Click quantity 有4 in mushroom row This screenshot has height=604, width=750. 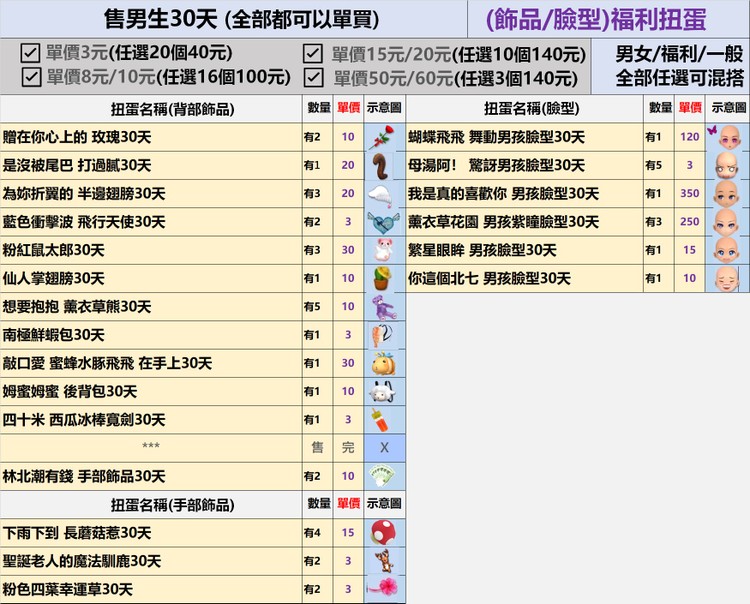[312, 533]
